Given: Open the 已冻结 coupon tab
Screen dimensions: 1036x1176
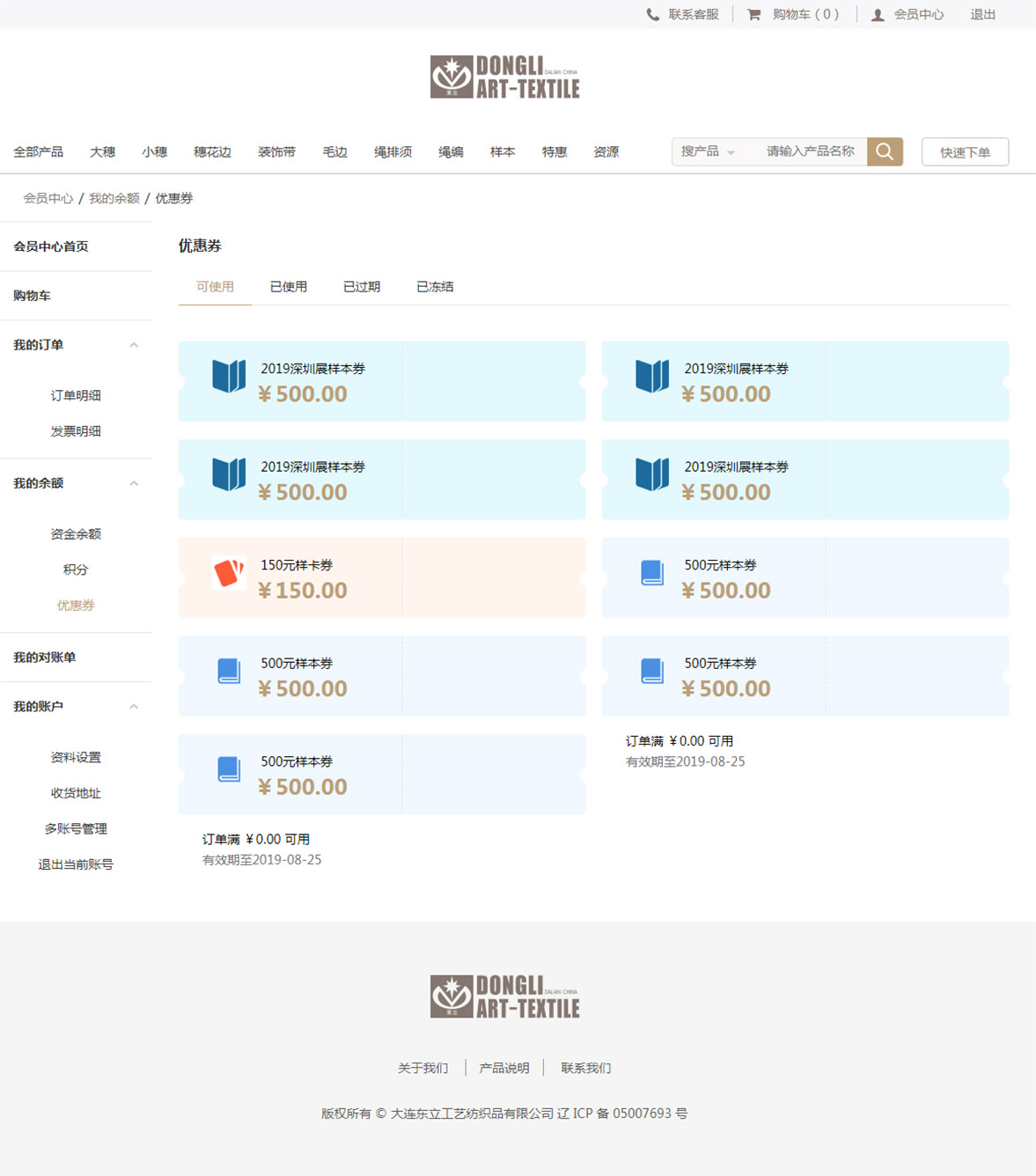Looking at the screenshot, I should click(x=435, y=287).
